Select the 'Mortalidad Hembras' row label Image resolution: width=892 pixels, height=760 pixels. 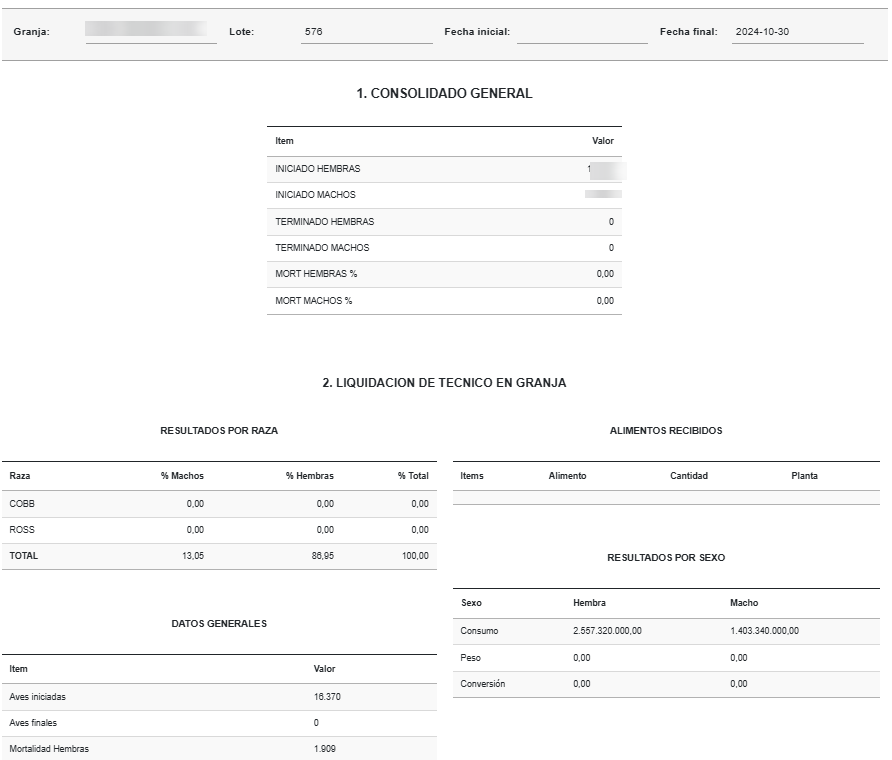[49, 749]
